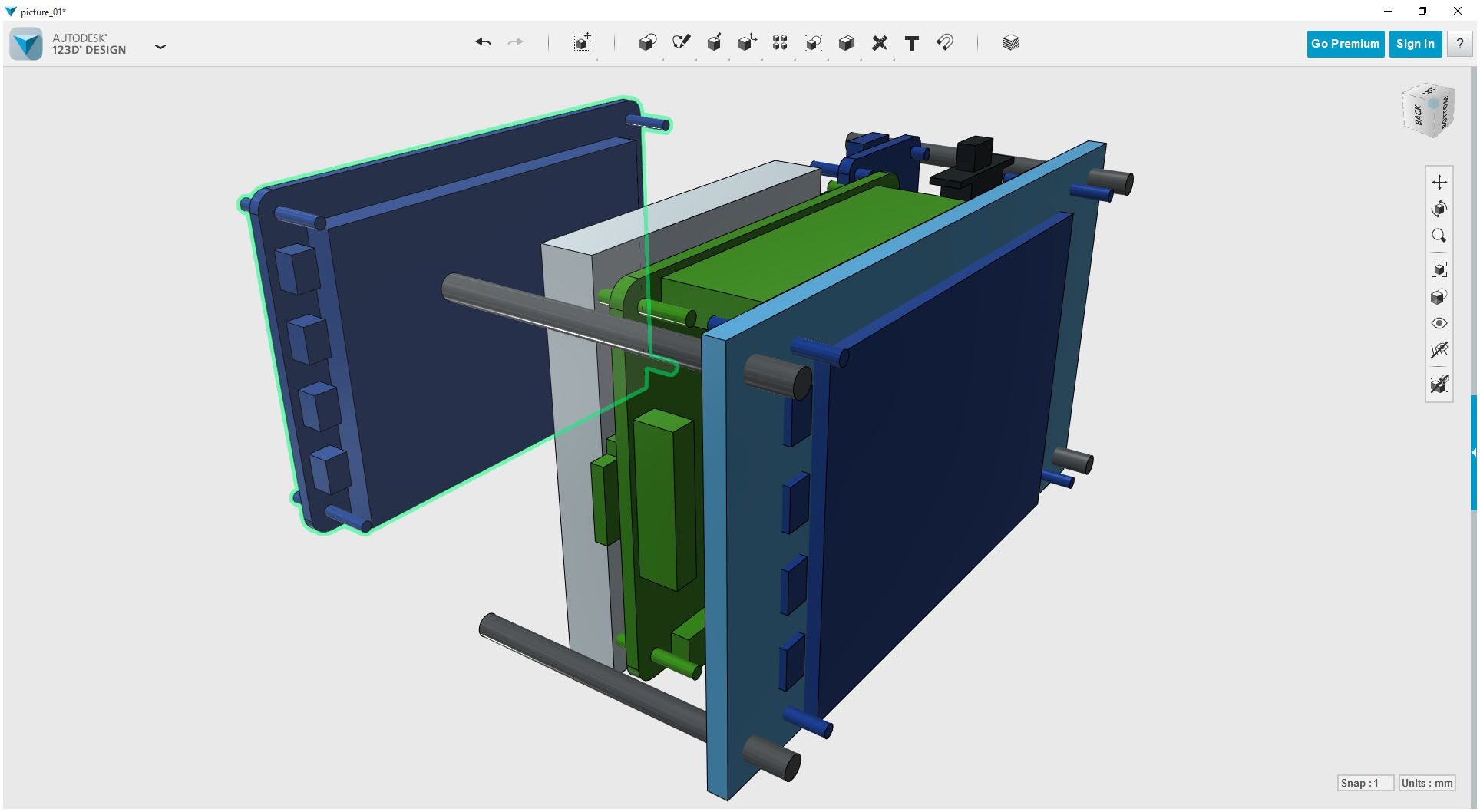Open the Pattern tool

(780, 43)
